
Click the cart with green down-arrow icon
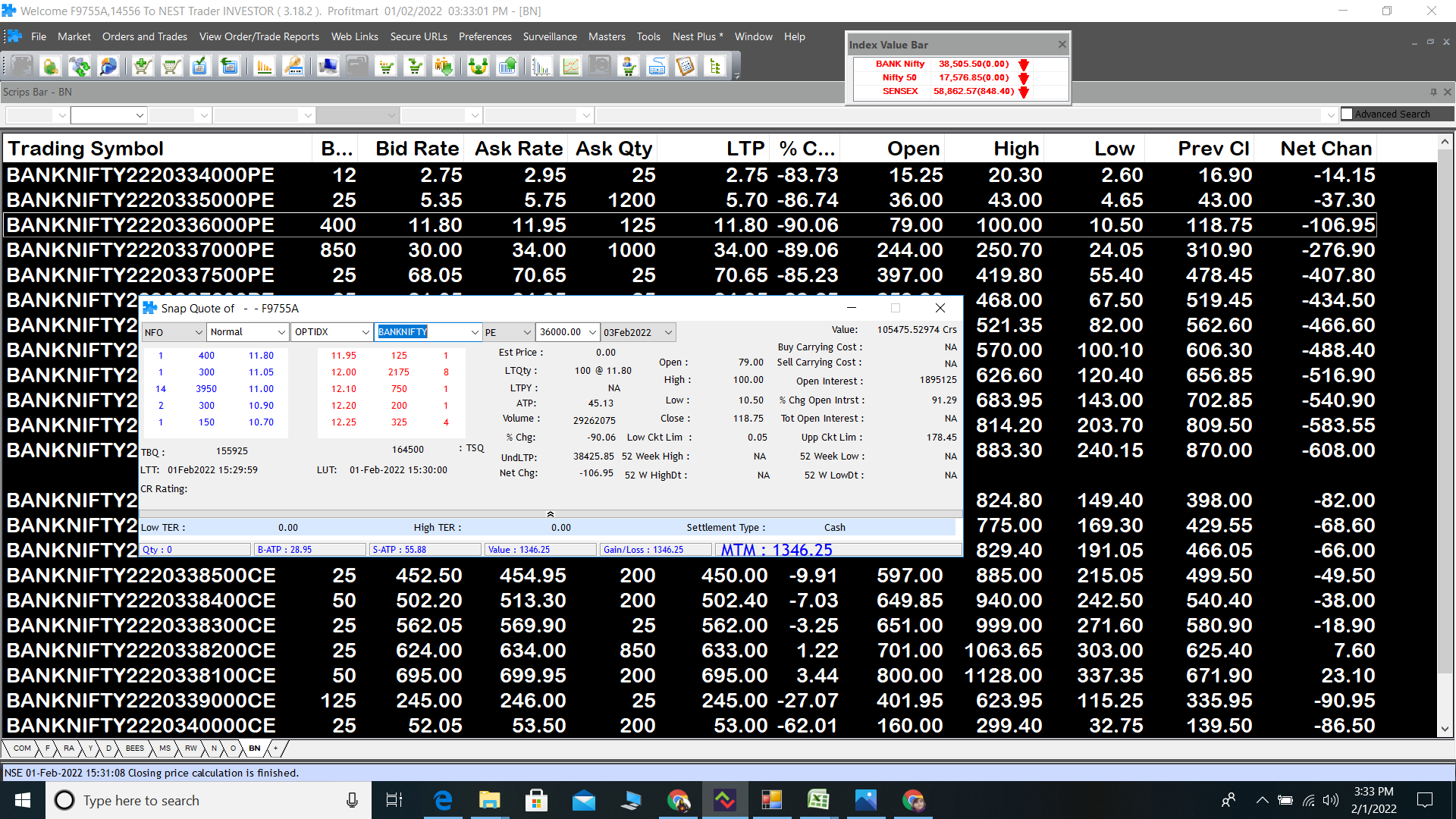[416, 67]
